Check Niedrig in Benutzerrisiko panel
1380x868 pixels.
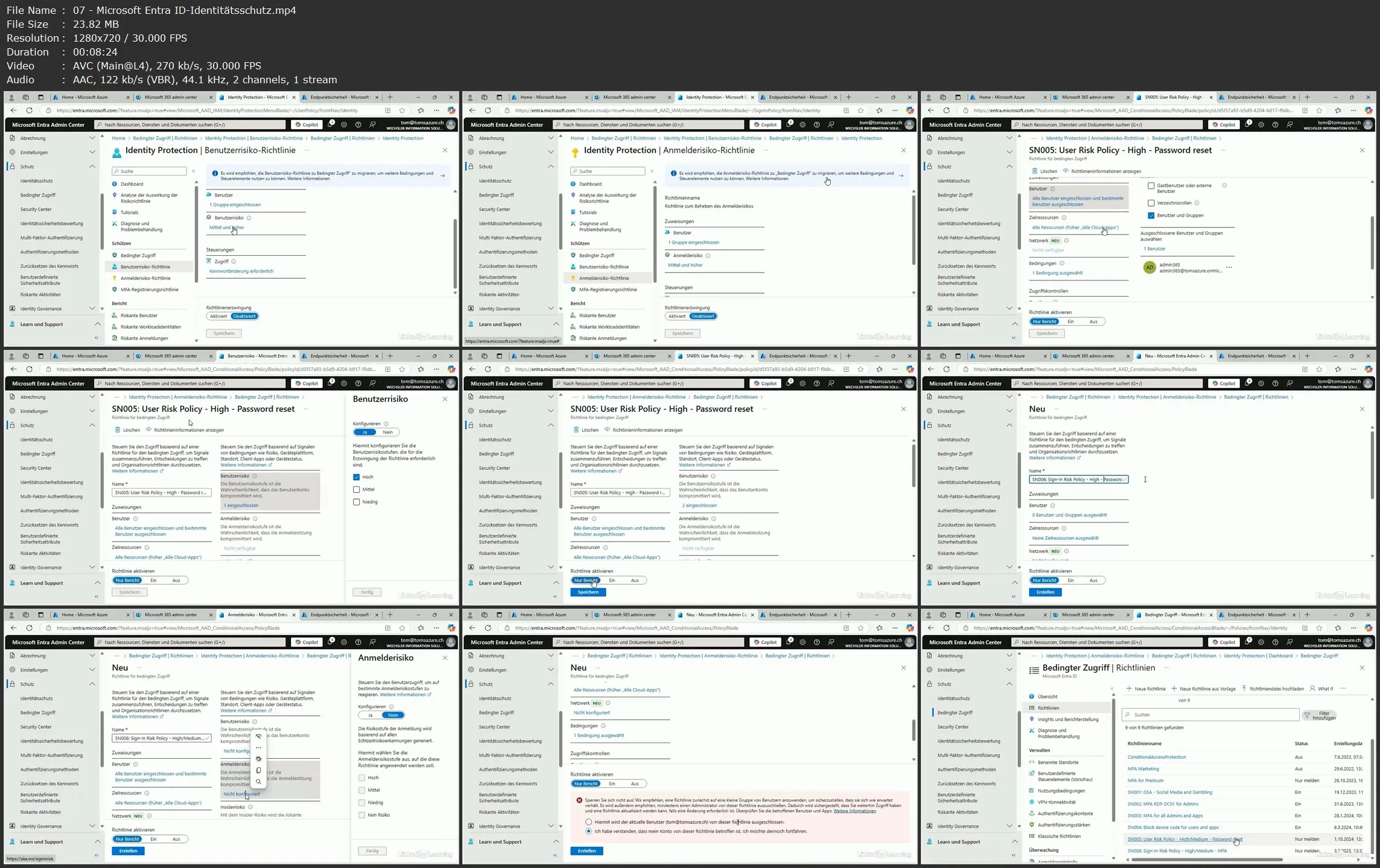(x=357, y=502)
